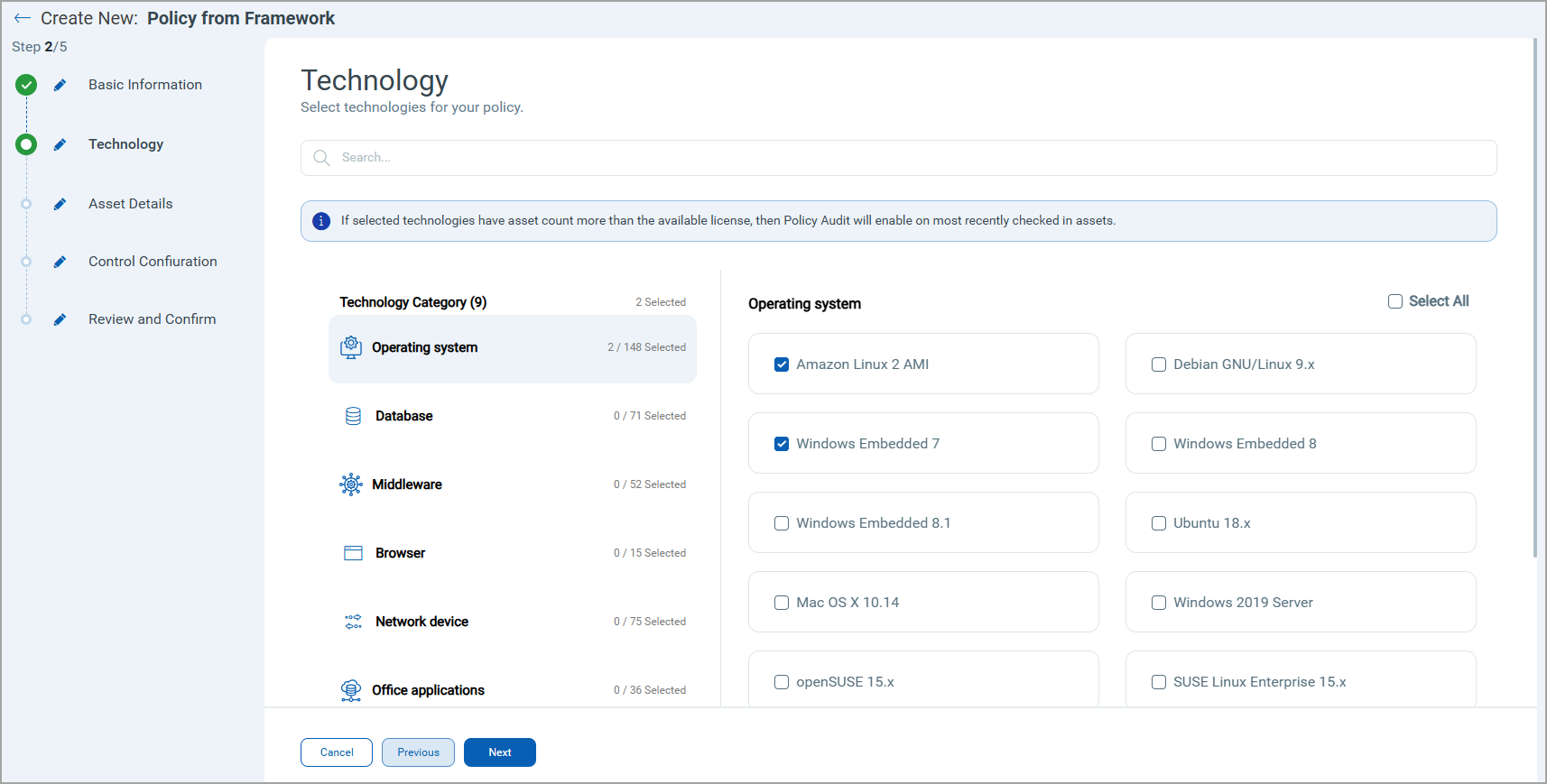Check the Ubuntu 18.x checkbox

(x=1159, y=523)
